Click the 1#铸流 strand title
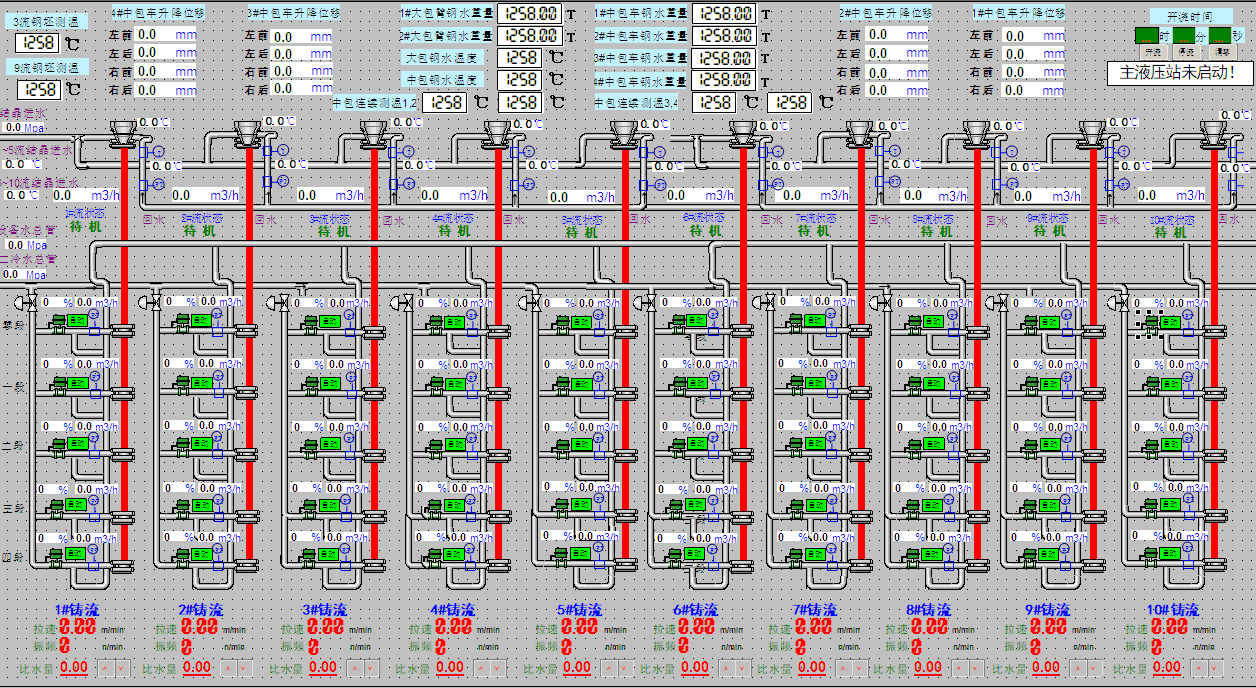 pos(78,609)
